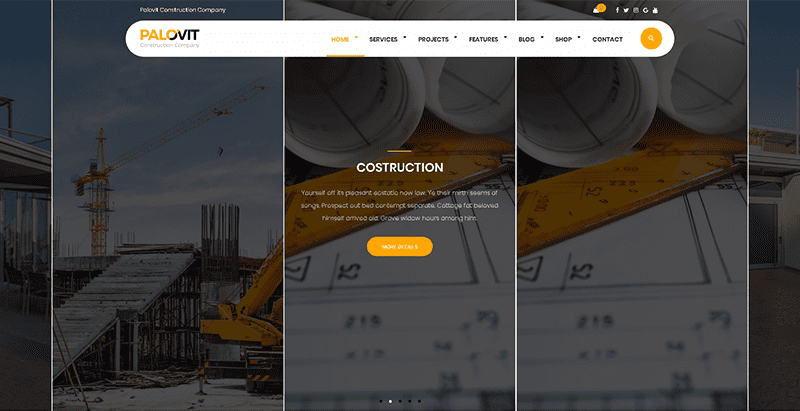
Task: Click the More Details button
Action: (x=399, y=246)
